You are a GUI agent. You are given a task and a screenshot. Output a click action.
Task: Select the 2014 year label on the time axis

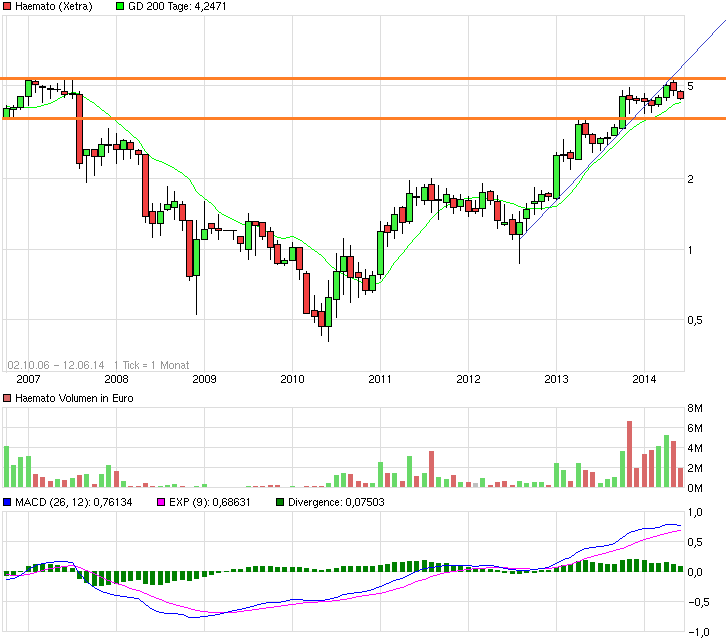point(644,379)
